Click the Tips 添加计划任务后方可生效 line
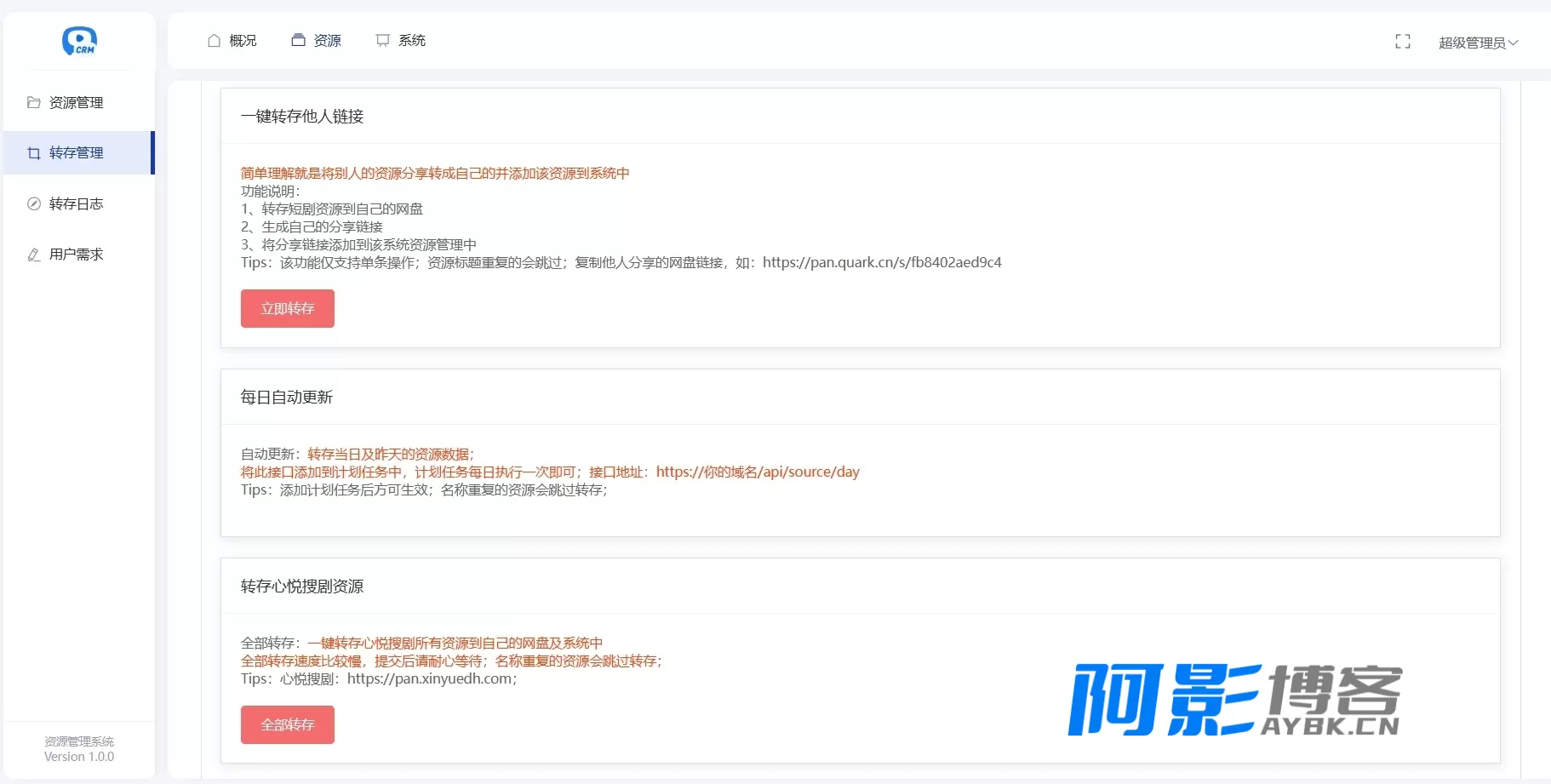The image size is (1551, 784). 425,489
